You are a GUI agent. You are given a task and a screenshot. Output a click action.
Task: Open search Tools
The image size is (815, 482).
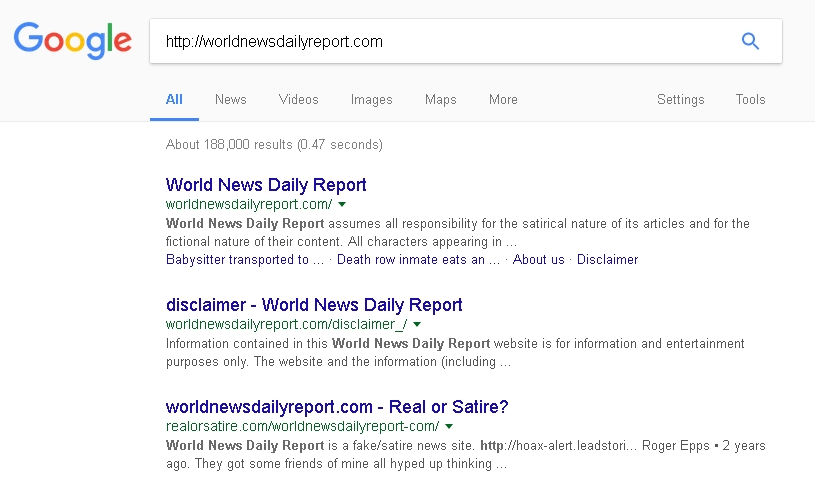751,99
